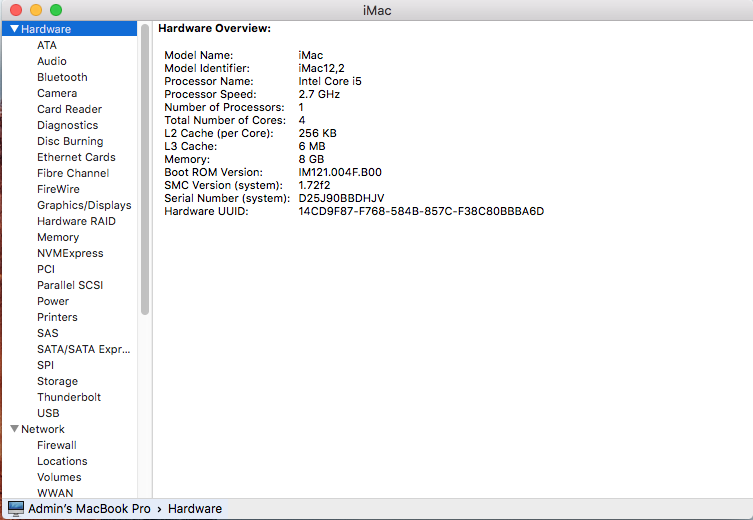Open the Audio hardware section
This screenshot has height=520, width=753.
click(x=52, y=61)
